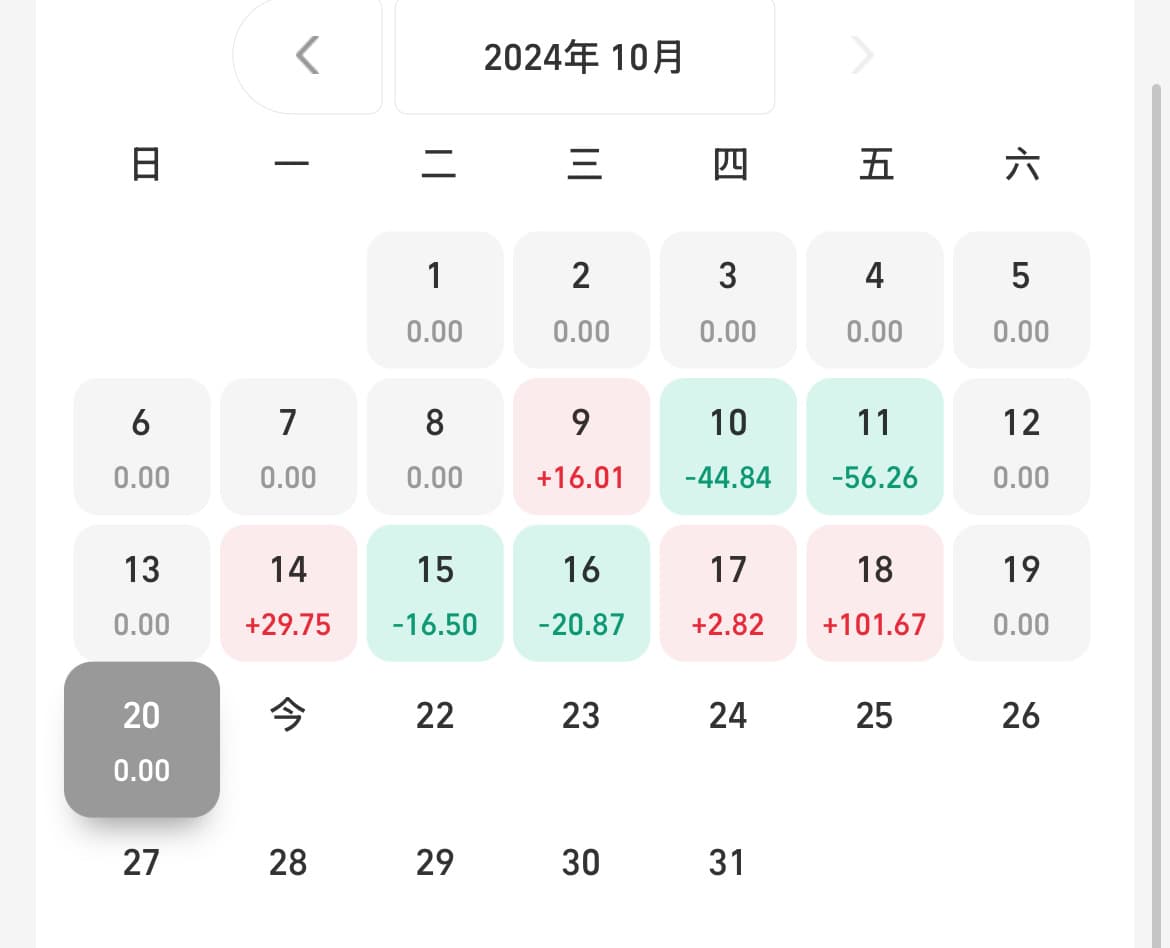
Task: Open October 17 with +2.82
Action: coord(728,594)
